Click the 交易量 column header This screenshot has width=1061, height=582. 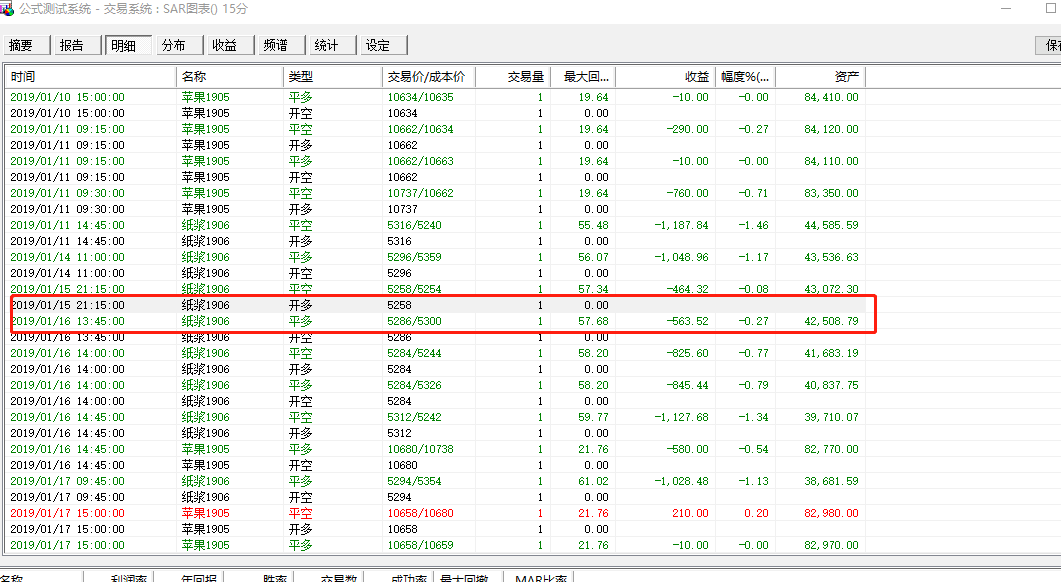pos(513,77)
